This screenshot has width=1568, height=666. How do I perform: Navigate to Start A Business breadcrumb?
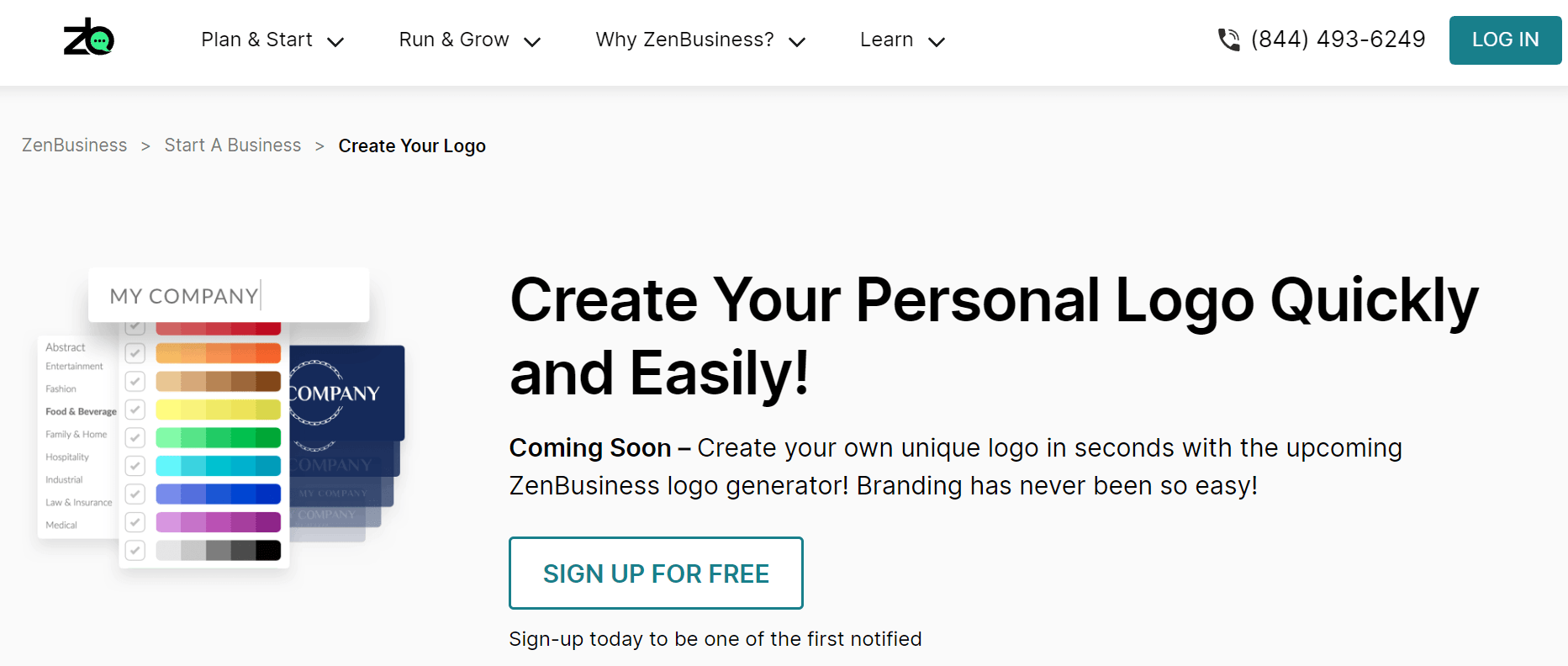232,145
